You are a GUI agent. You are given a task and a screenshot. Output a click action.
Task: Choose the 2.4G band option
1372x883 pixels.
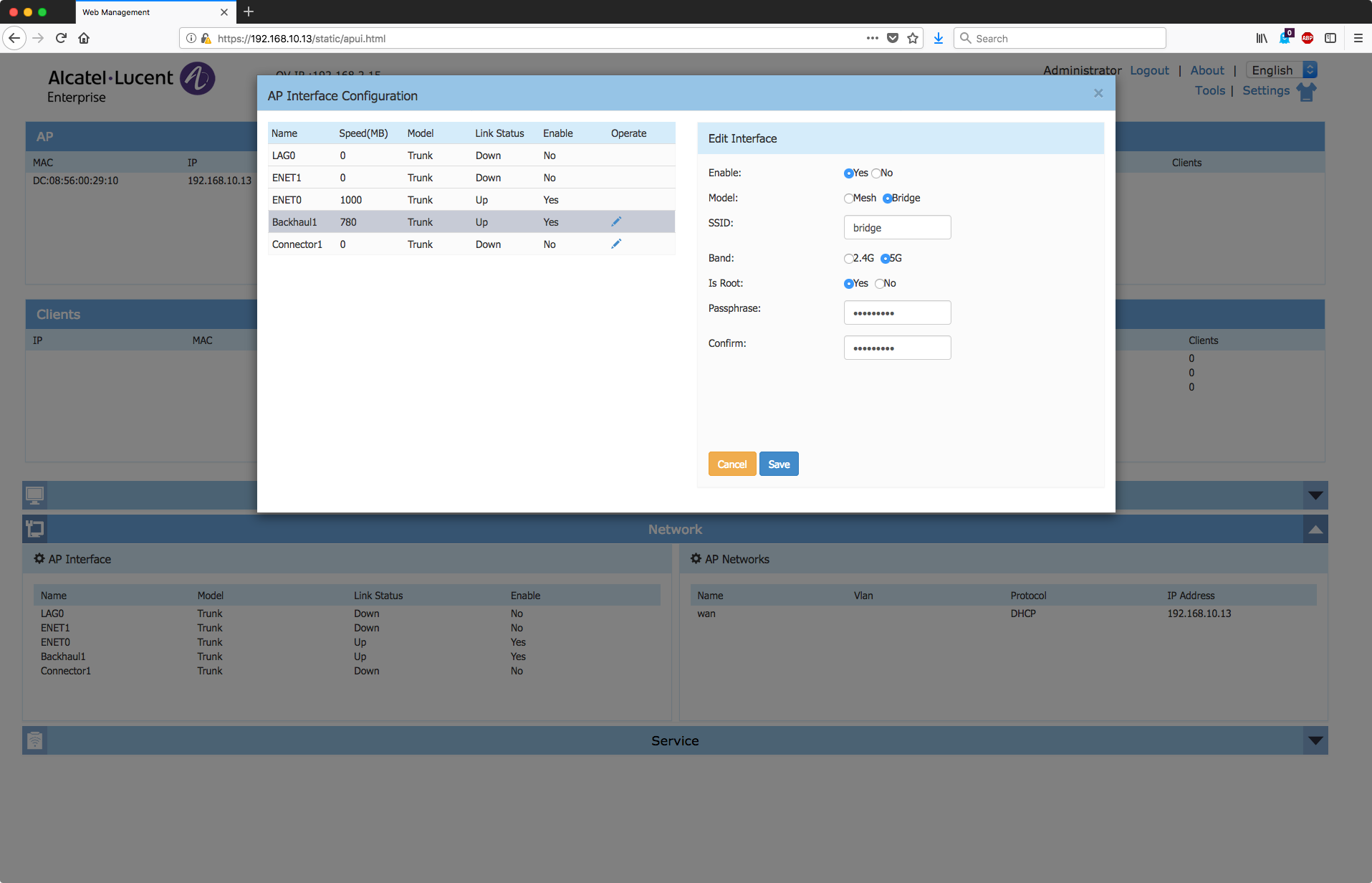[x=848, y=259]
